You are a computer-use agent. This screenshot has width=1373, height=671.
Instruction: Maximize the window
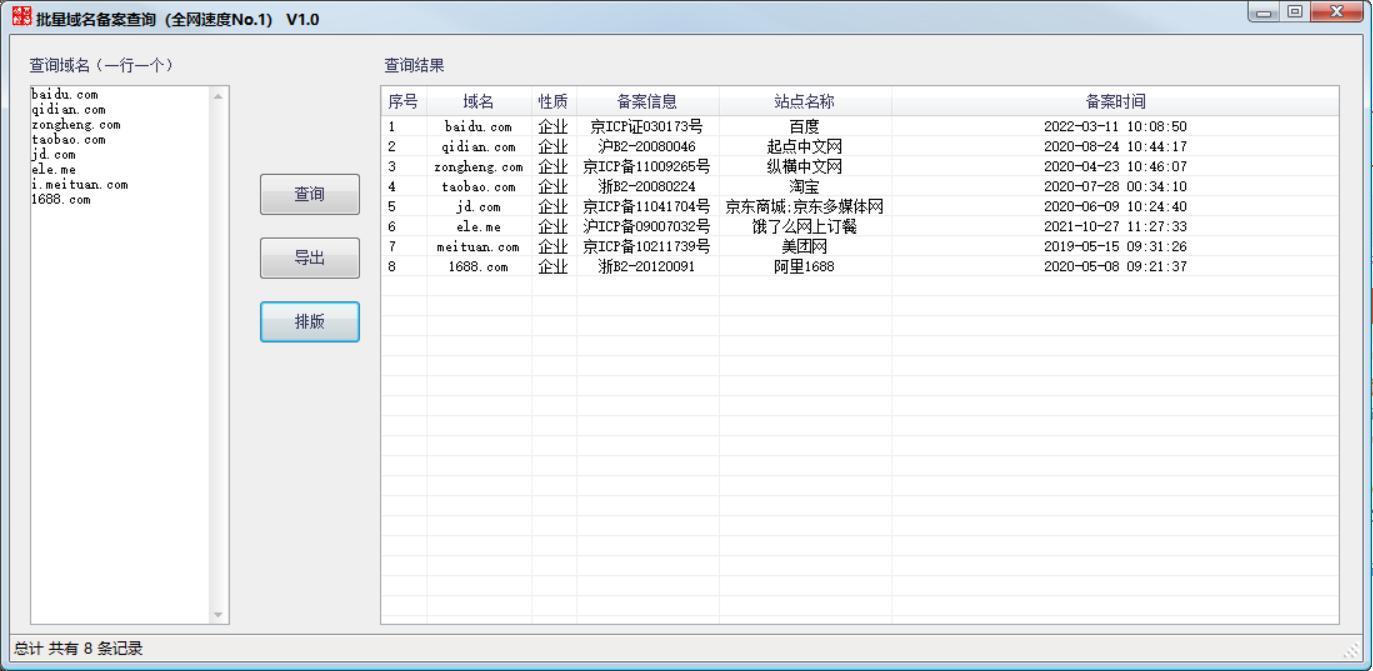click(x=1295, y=12)
